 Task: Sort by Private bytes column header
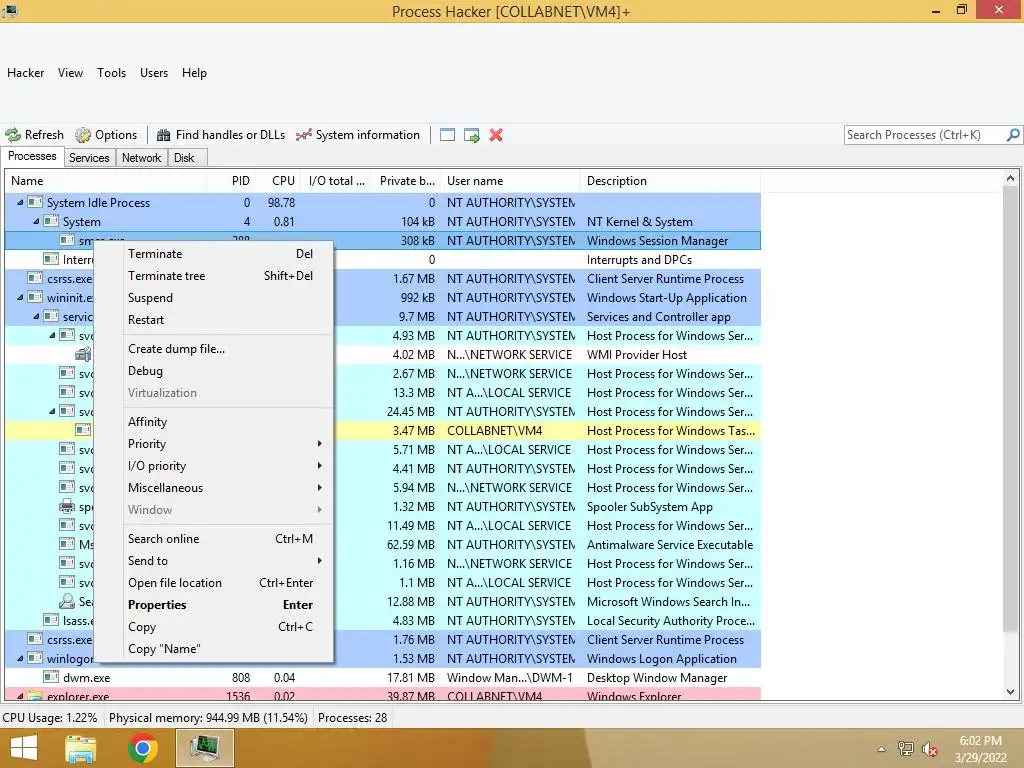(406, 181)
